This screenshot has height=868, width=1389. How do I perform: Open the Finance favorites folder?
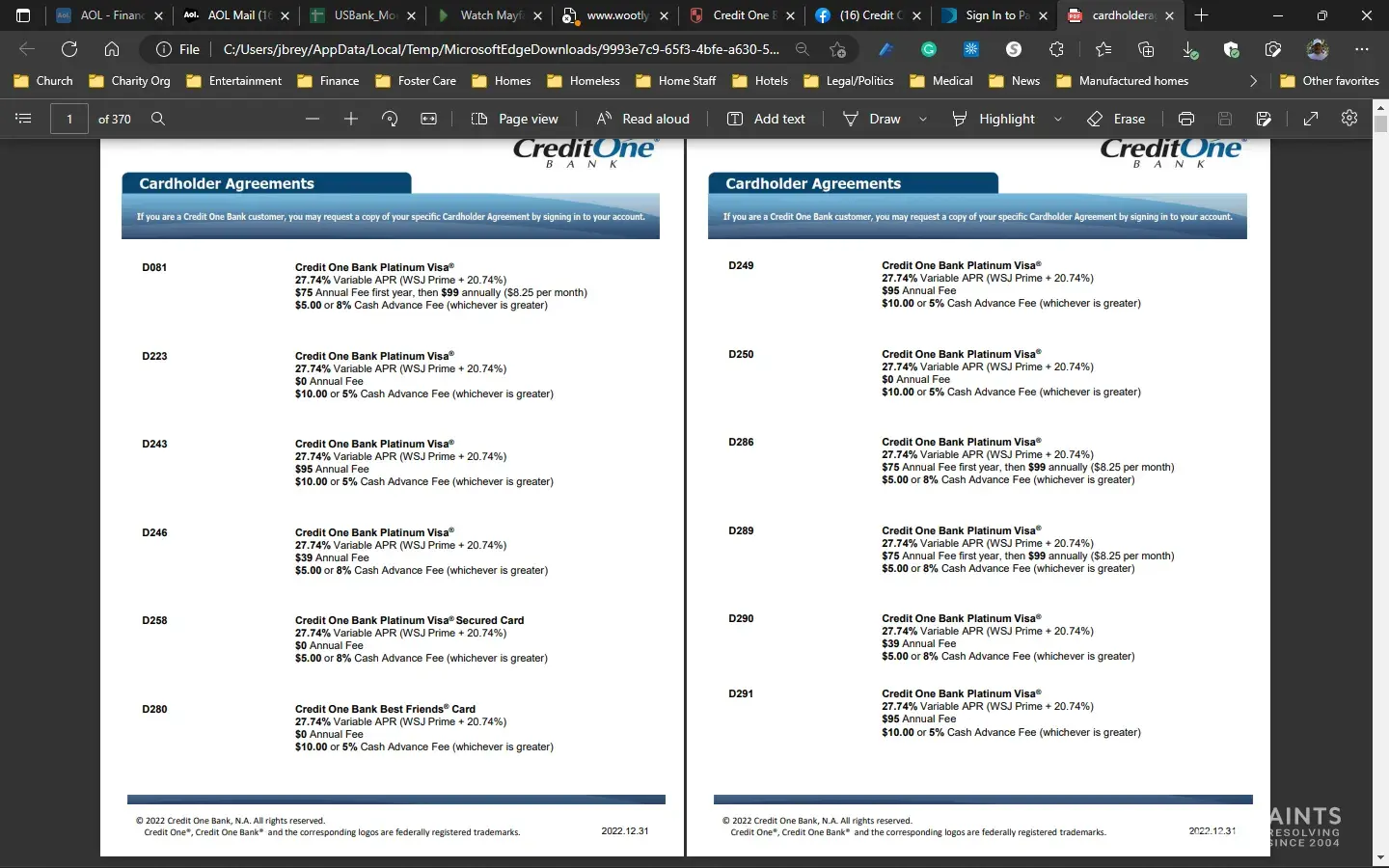[328, 81]
